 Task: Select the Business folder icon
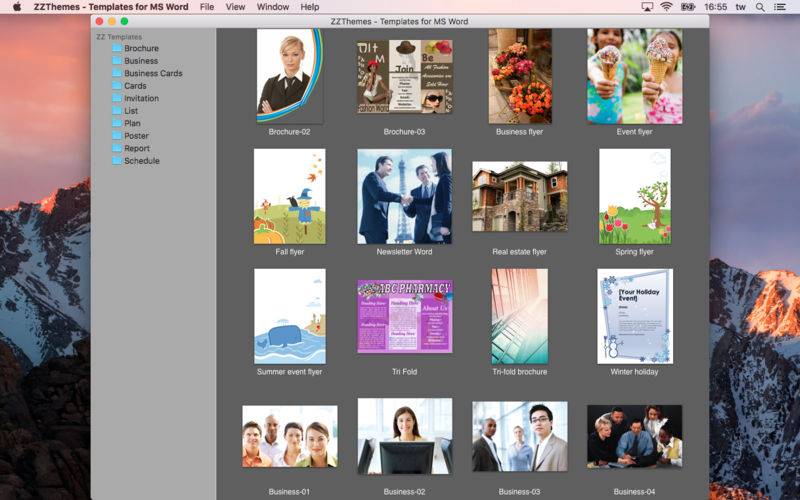(117, 60)
